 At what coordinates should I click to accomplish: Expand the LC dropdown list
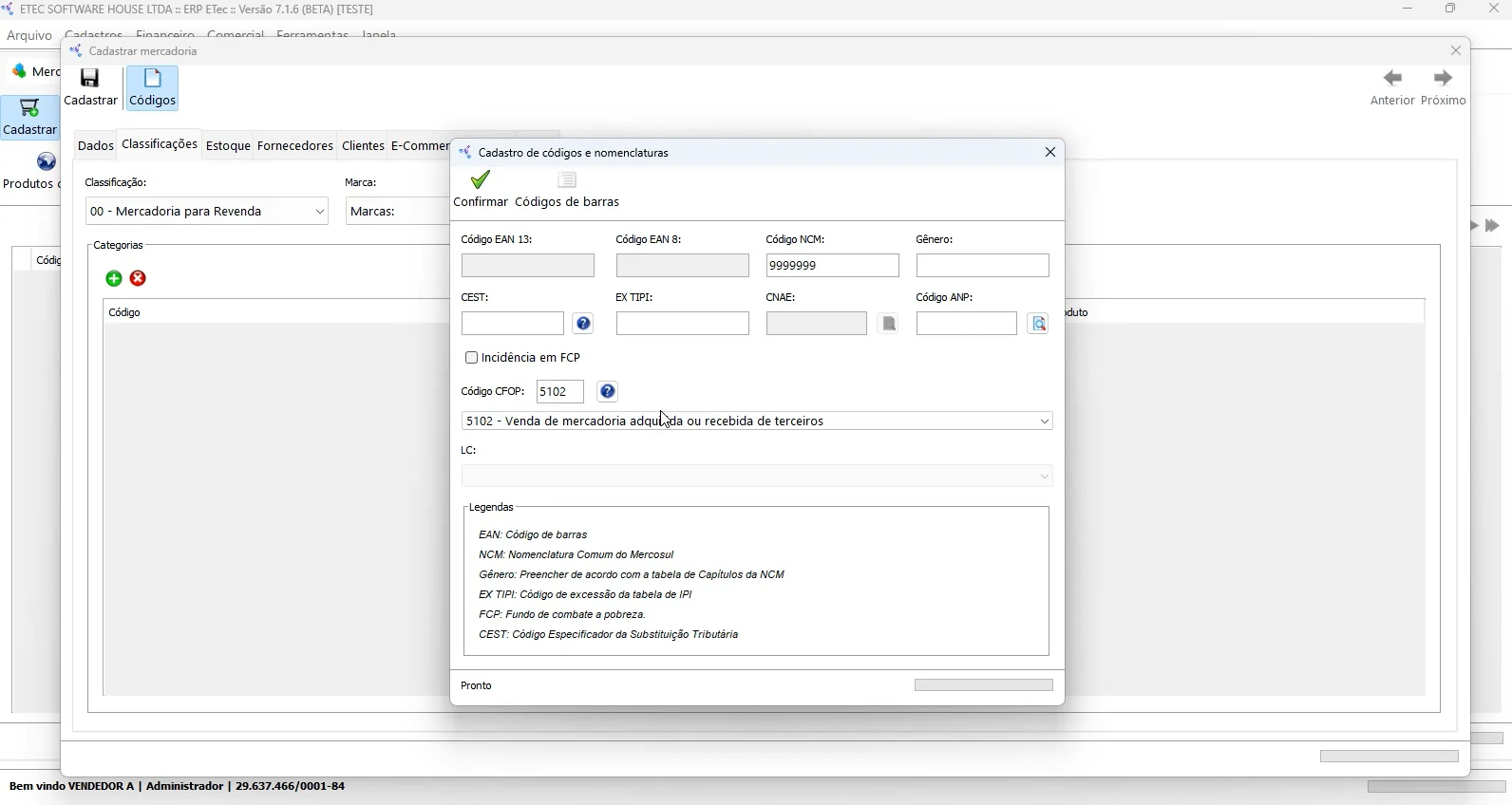(1045, 477)
